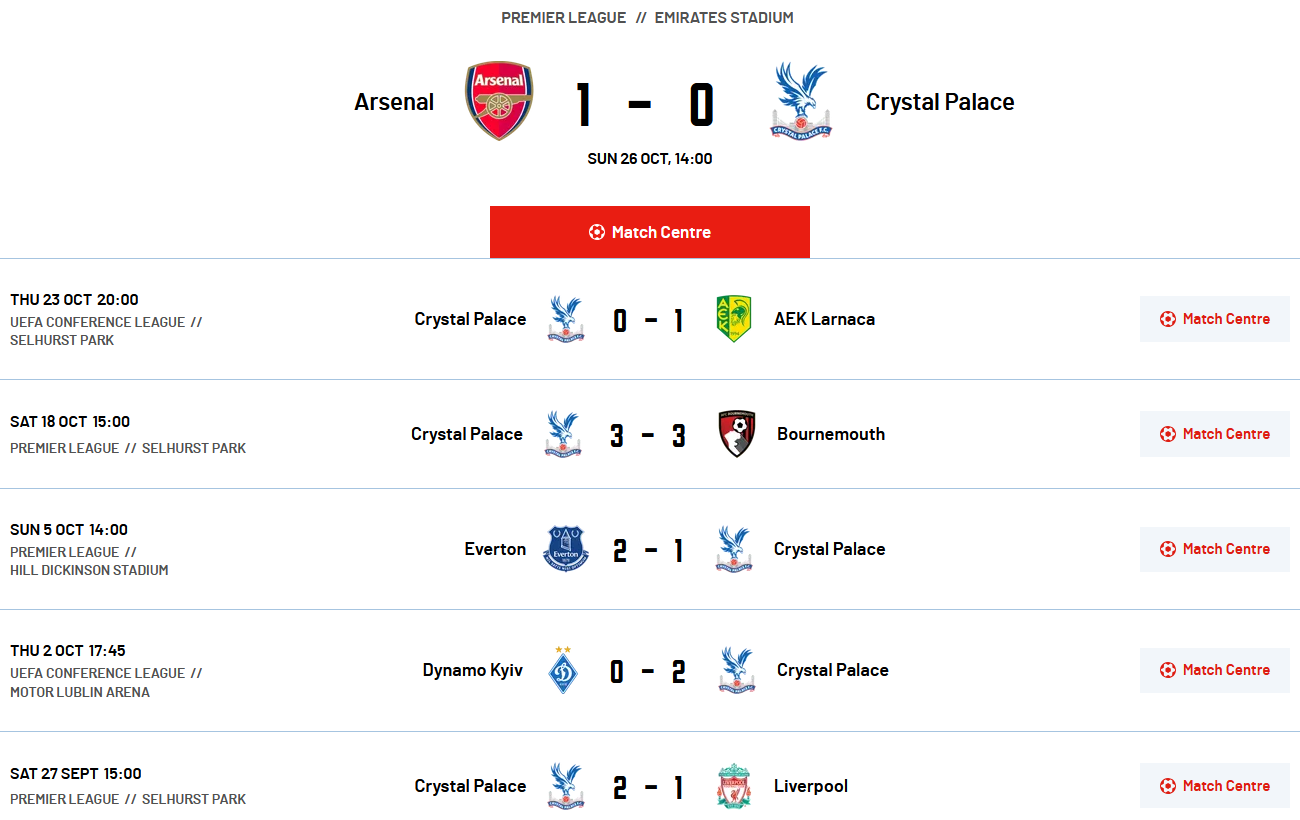Click the Bournemouth club badge
1300x820 pixels.
pos(737,434)
